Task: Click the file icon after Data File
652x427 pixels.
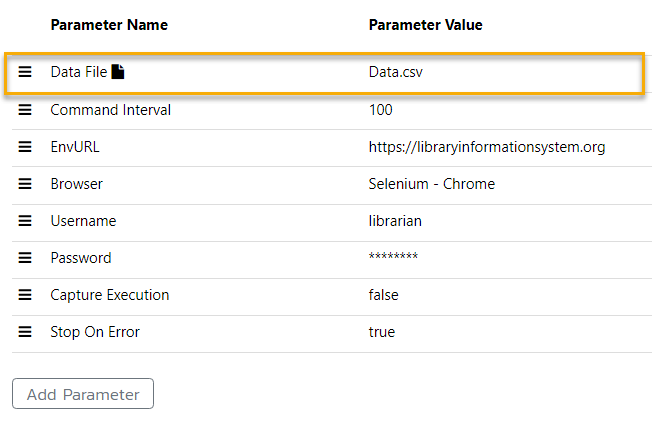Action: 118,72
